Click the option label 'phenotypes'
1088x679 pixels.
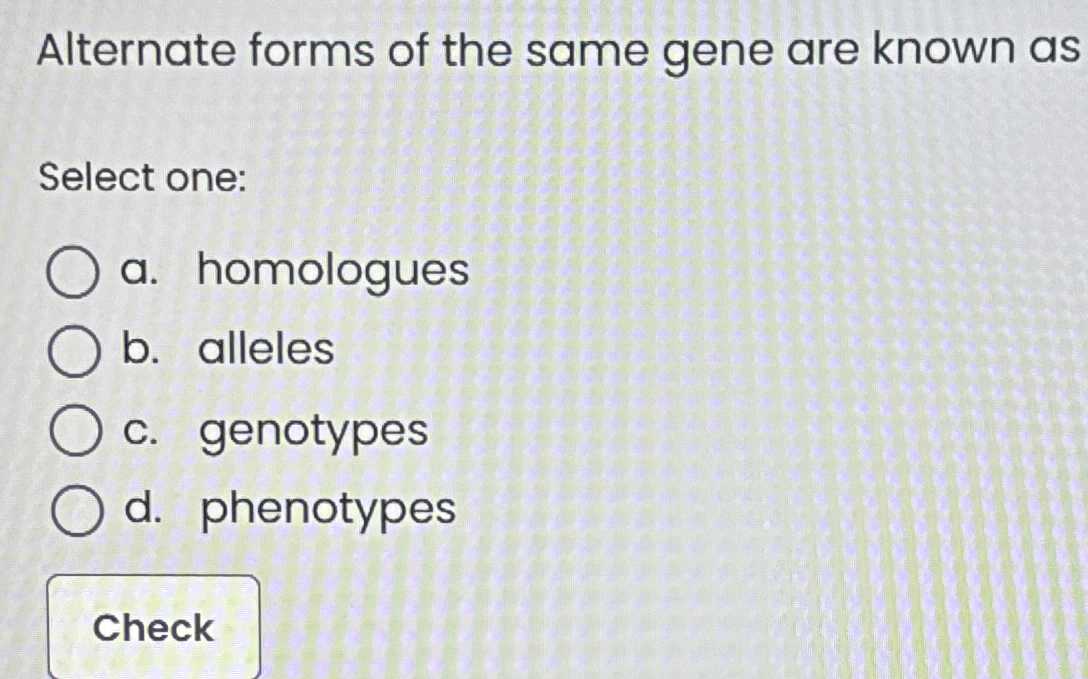pos(326,511)
